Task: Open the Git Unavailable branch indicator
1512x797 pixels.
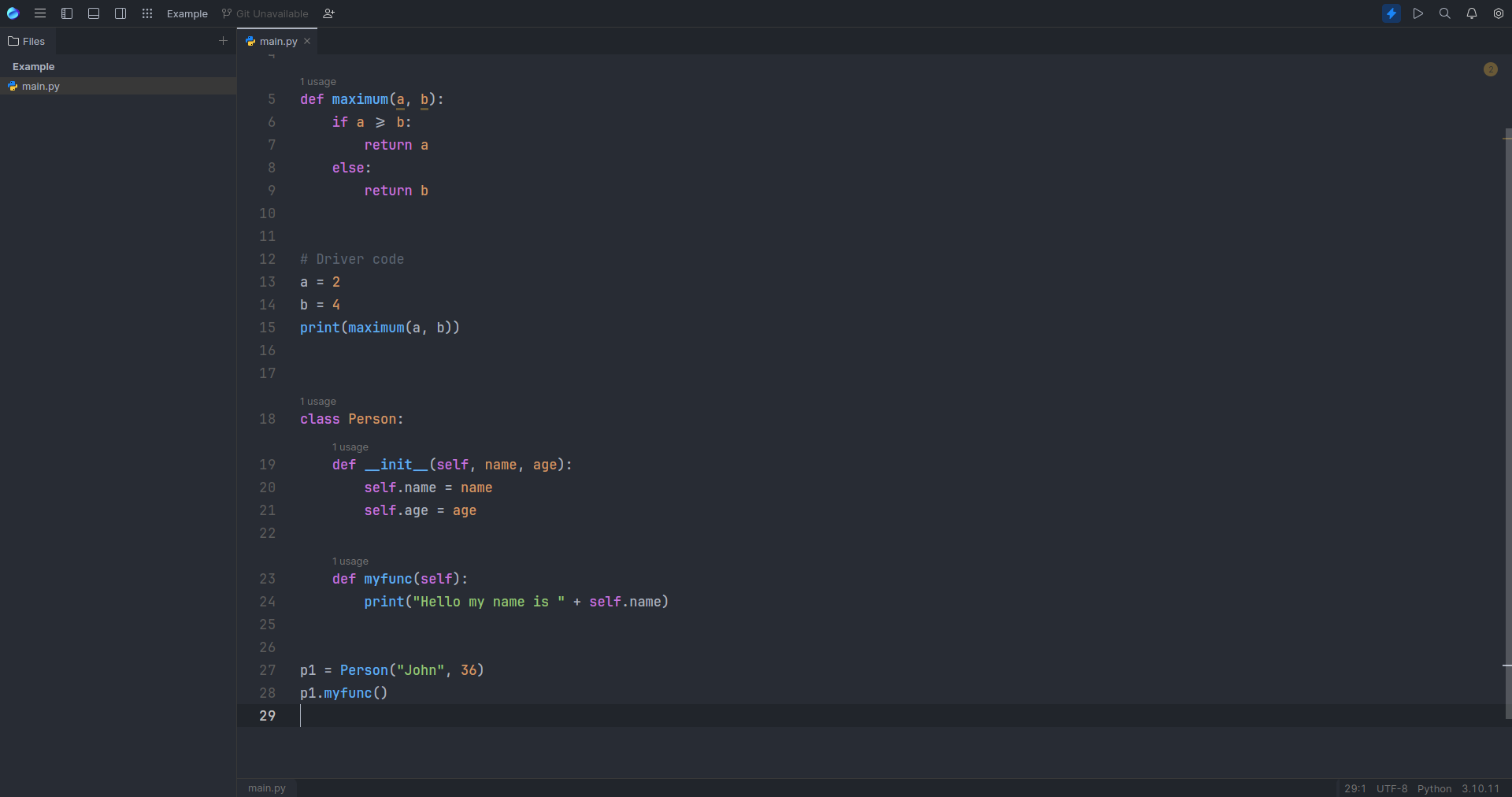Action: 265,14
